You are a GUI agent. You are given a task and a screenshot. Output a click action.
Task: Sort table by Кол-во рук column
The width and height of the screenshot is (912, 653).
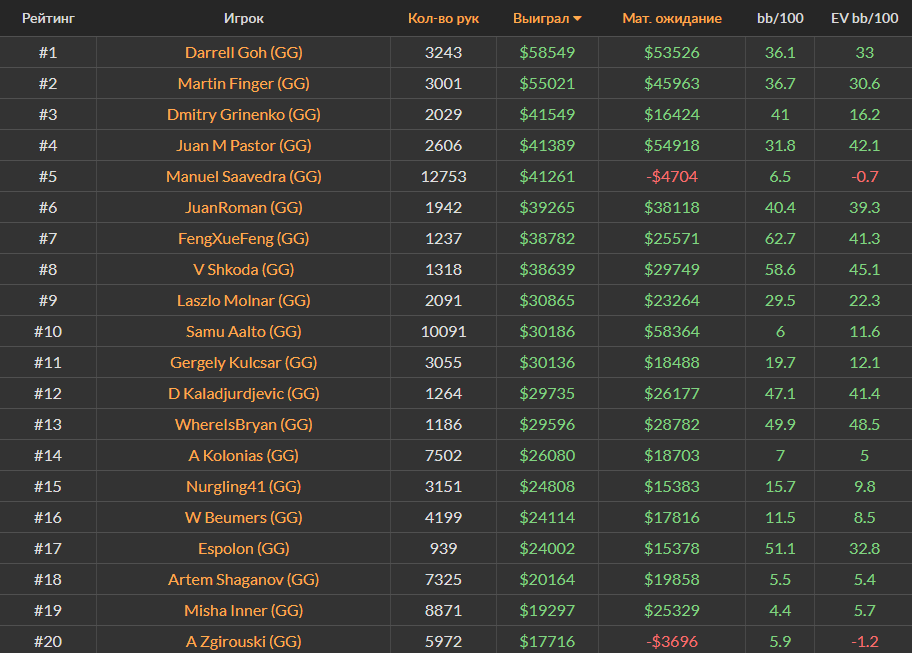(443, 19)
